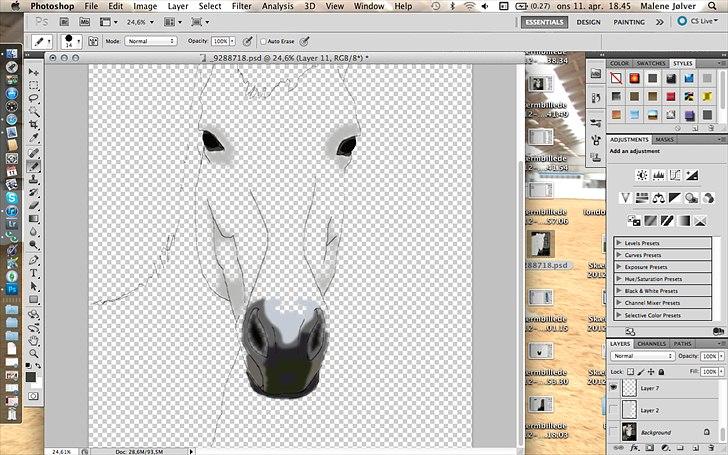This screenshot has height=455, width=728.
Task: Switch to the Channels tab
Action: coord(651,343)
